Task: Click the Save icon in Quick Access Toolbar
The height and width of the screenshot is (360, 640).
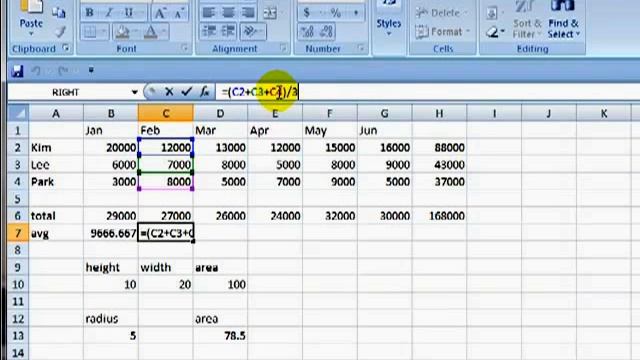Action: (x=17, y=71)
